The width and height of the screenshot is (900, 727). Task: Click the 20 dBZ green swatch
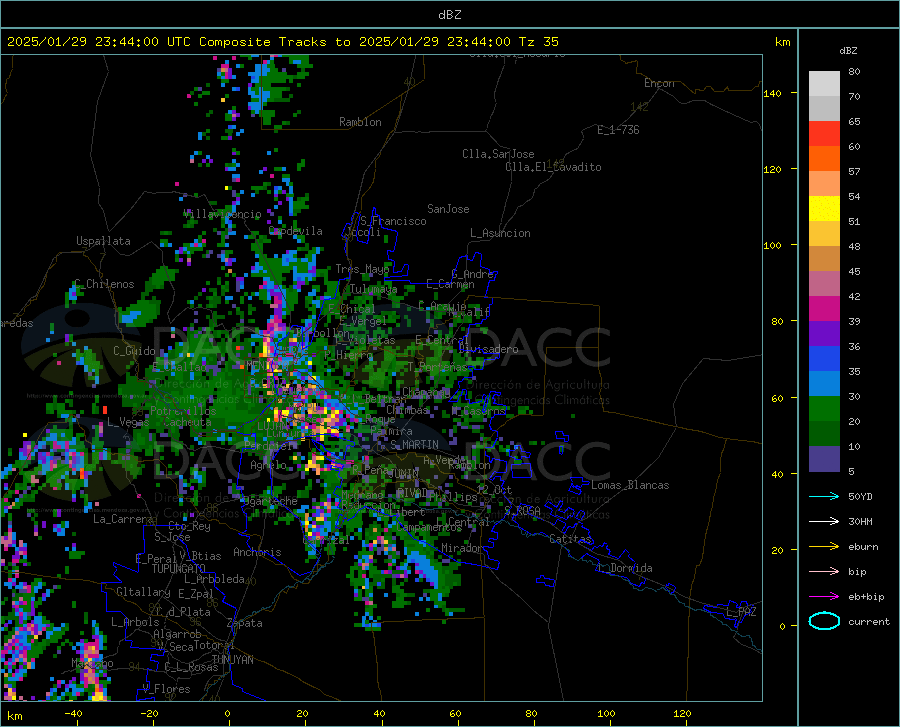[824, 409]
